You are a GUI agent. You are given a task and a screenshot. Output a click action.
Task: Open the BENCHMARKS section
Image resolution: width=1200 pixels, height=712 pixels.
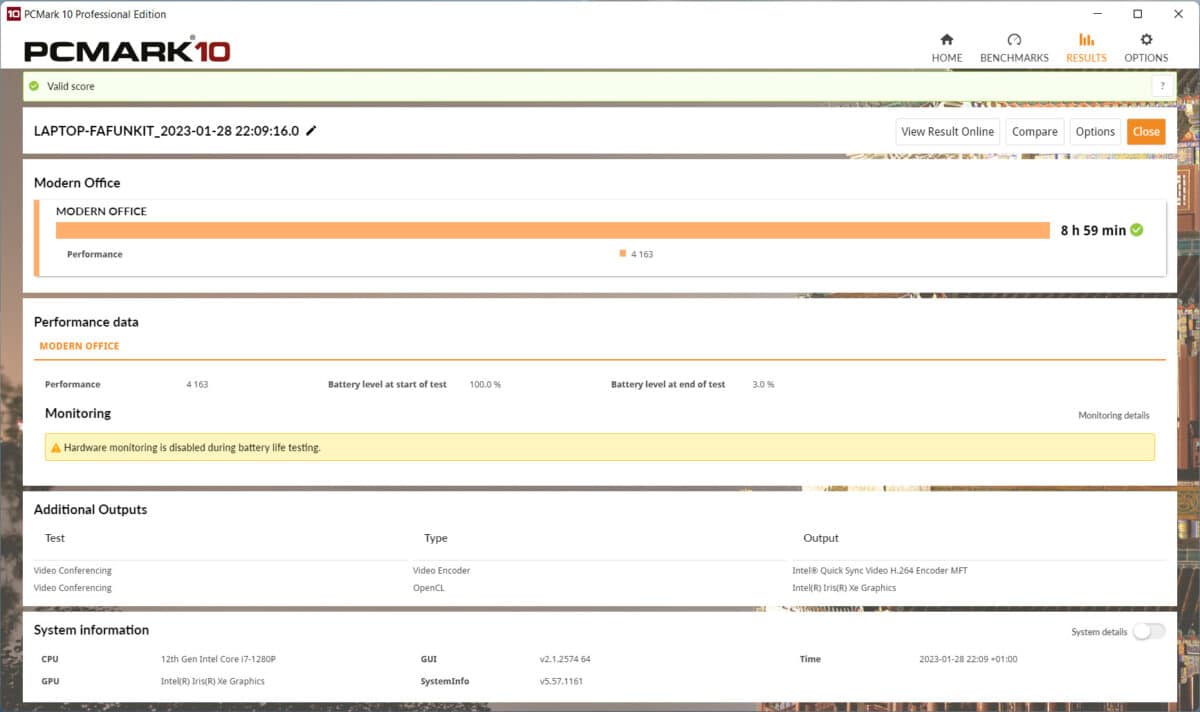pos(1014,48)
